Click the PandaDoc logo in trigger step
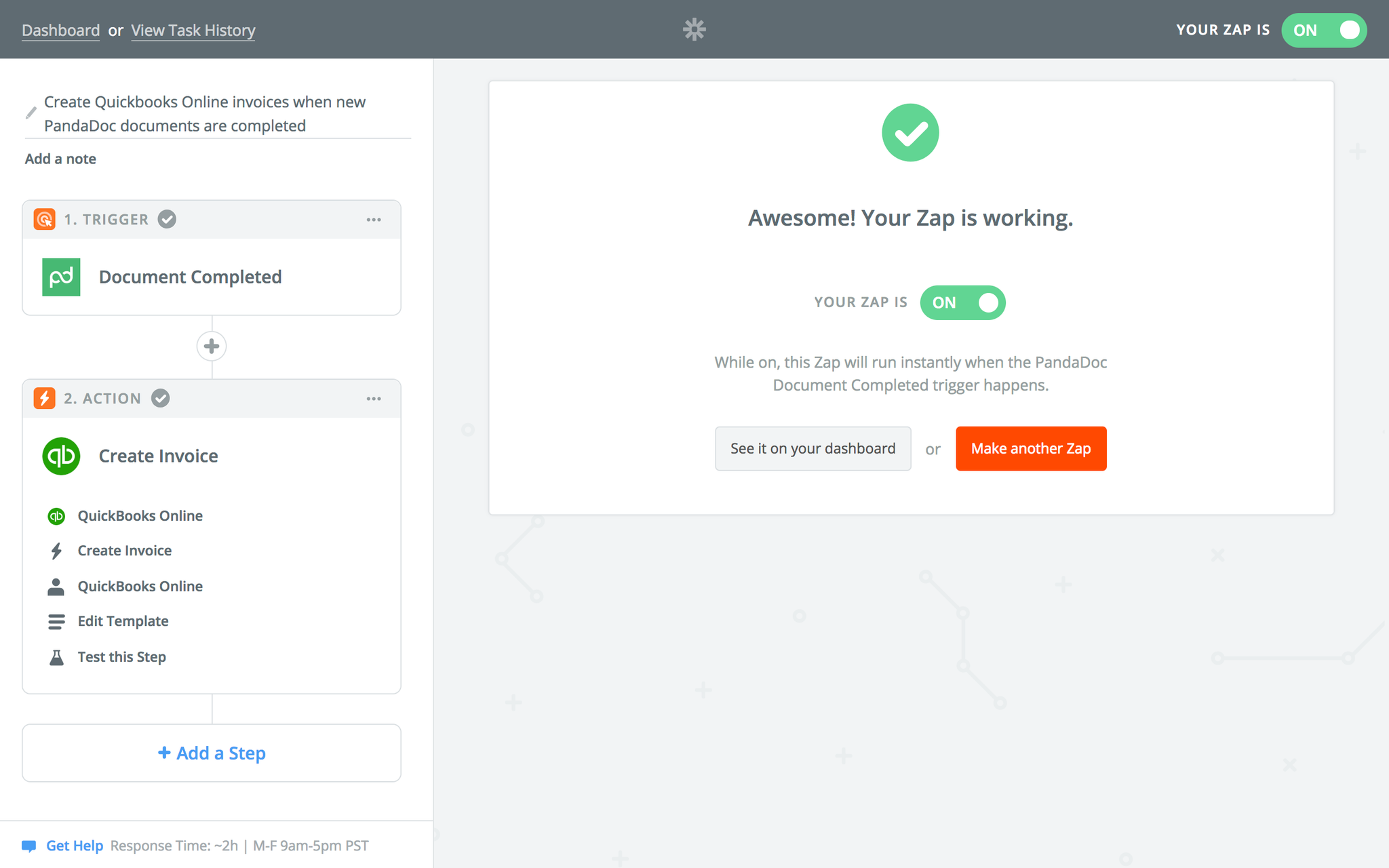The width and height of the screenshot is (1389, 868). [61, 277]
